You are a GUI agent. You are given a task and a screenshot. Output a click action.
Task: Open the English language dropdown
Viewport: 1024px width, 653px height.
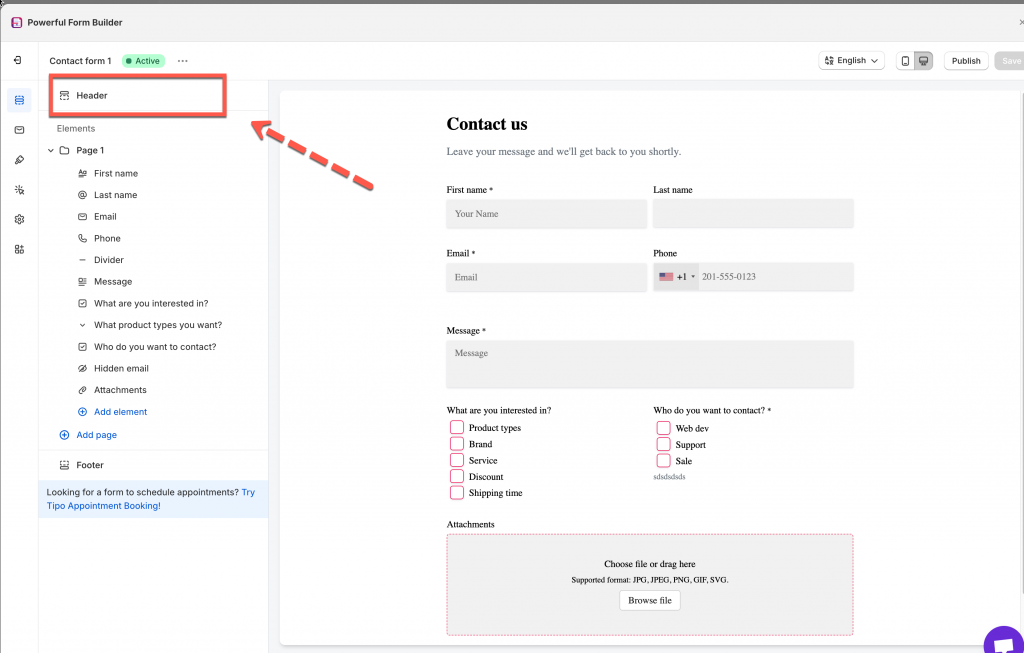tap(851, 61)
